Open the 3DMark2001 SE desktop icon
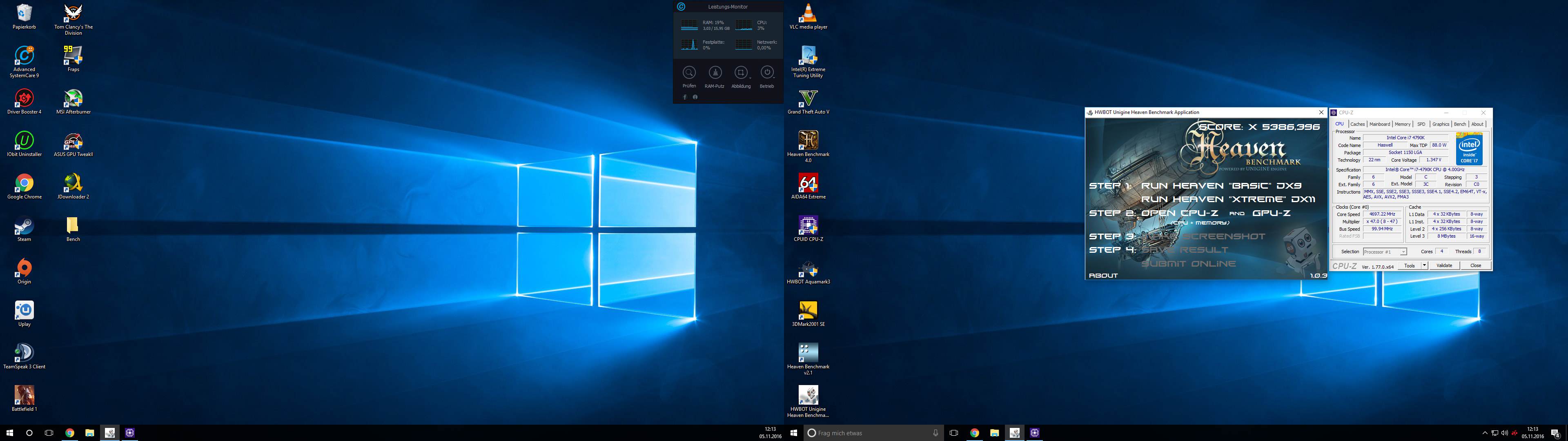The width and height of the screenshot is (1568, 441). 808,314
